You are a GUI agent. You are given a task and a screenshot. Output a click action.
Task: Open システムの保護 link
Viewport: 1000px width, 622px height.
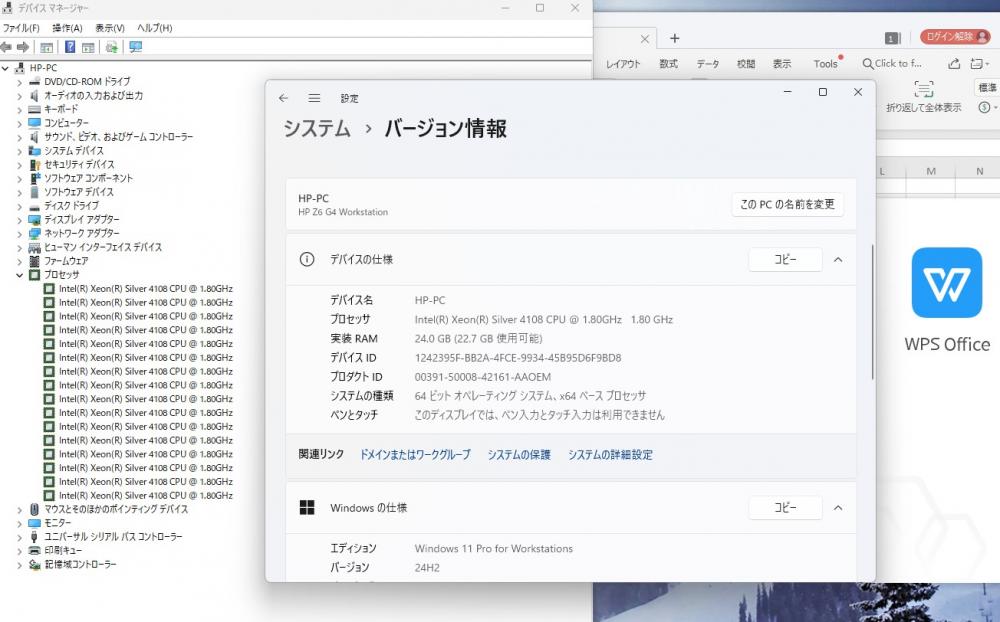click(519, 454)
